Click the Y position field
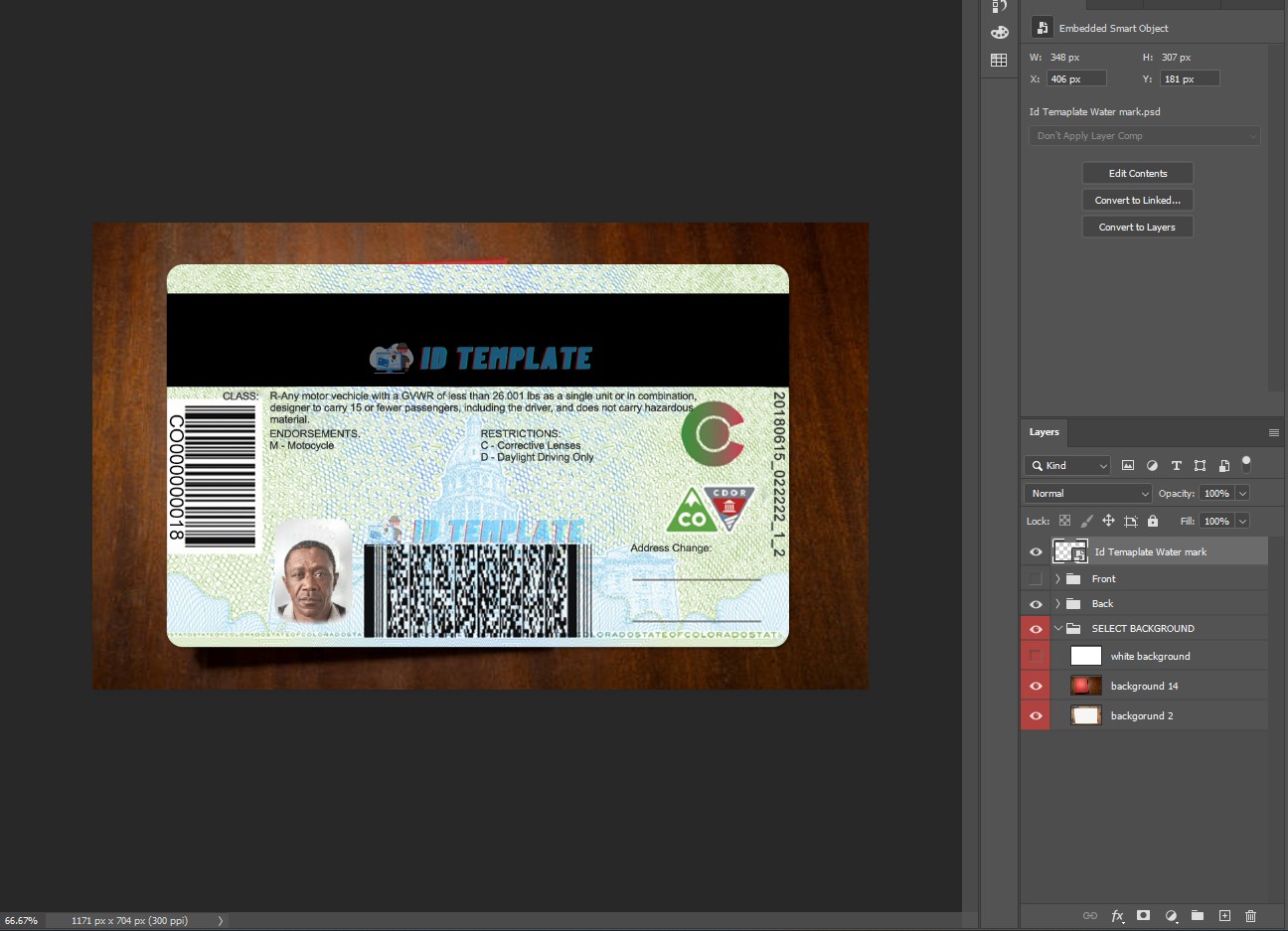This screenshot has height=931, width=1288. click(1190, 78)
